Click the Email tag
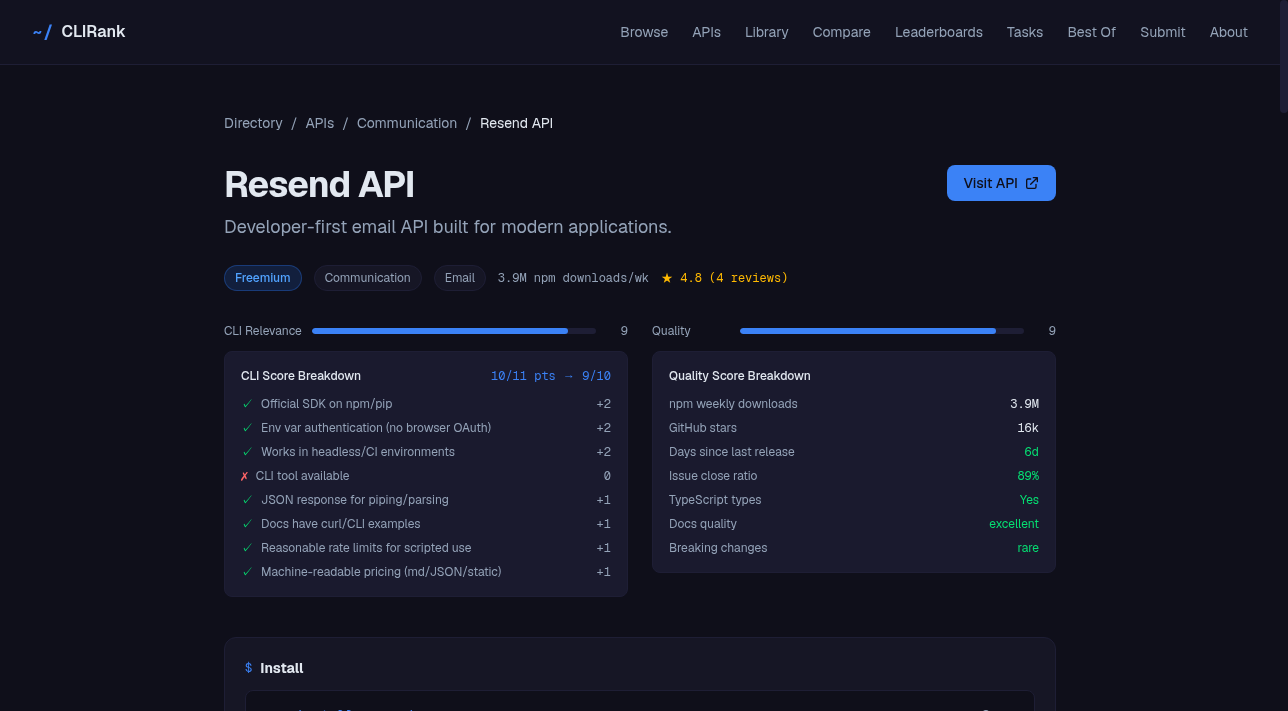 pyautogui.click(x=459, y=278)
